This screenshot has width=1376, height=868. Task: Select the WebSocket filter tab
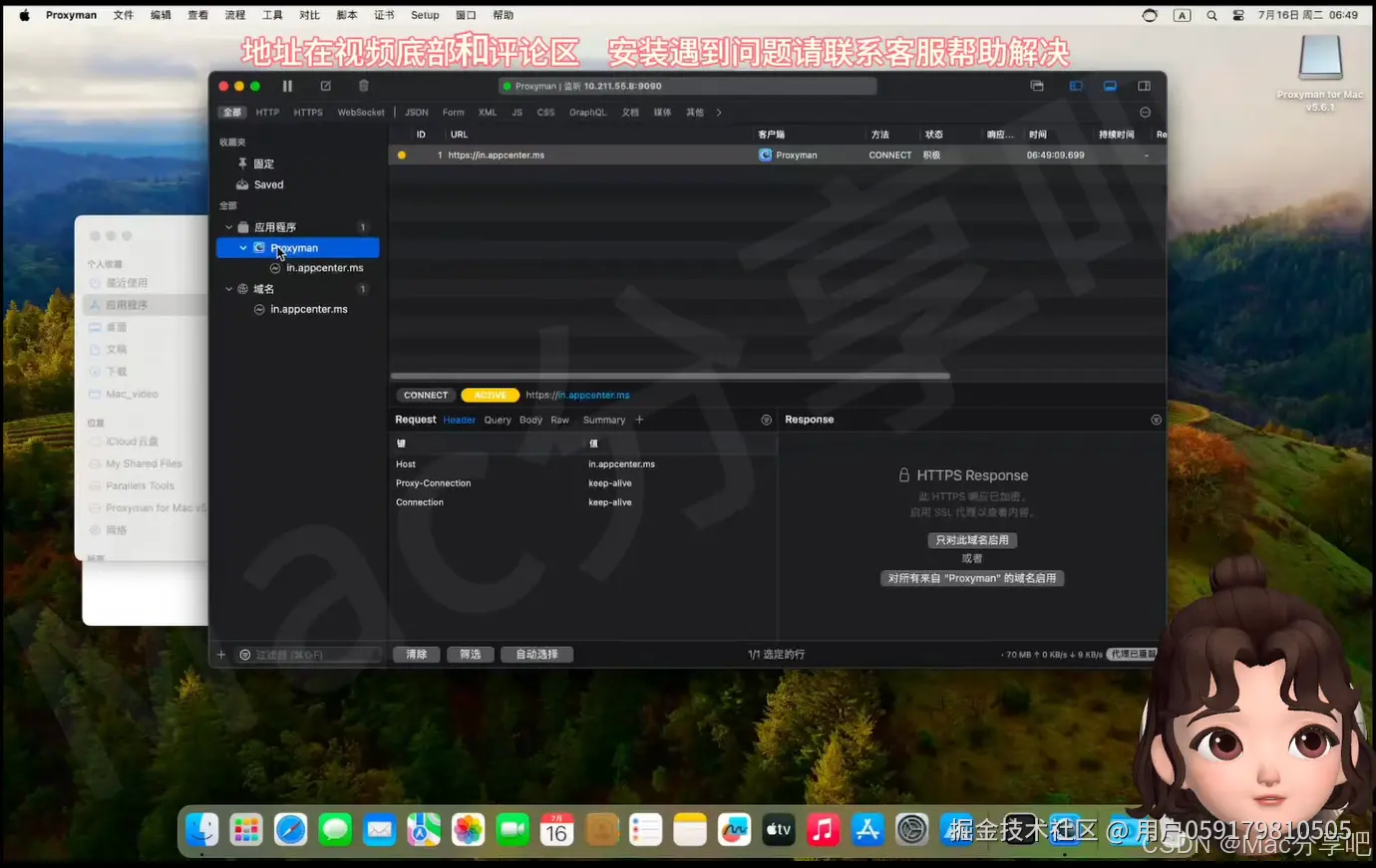click(361, 113)
